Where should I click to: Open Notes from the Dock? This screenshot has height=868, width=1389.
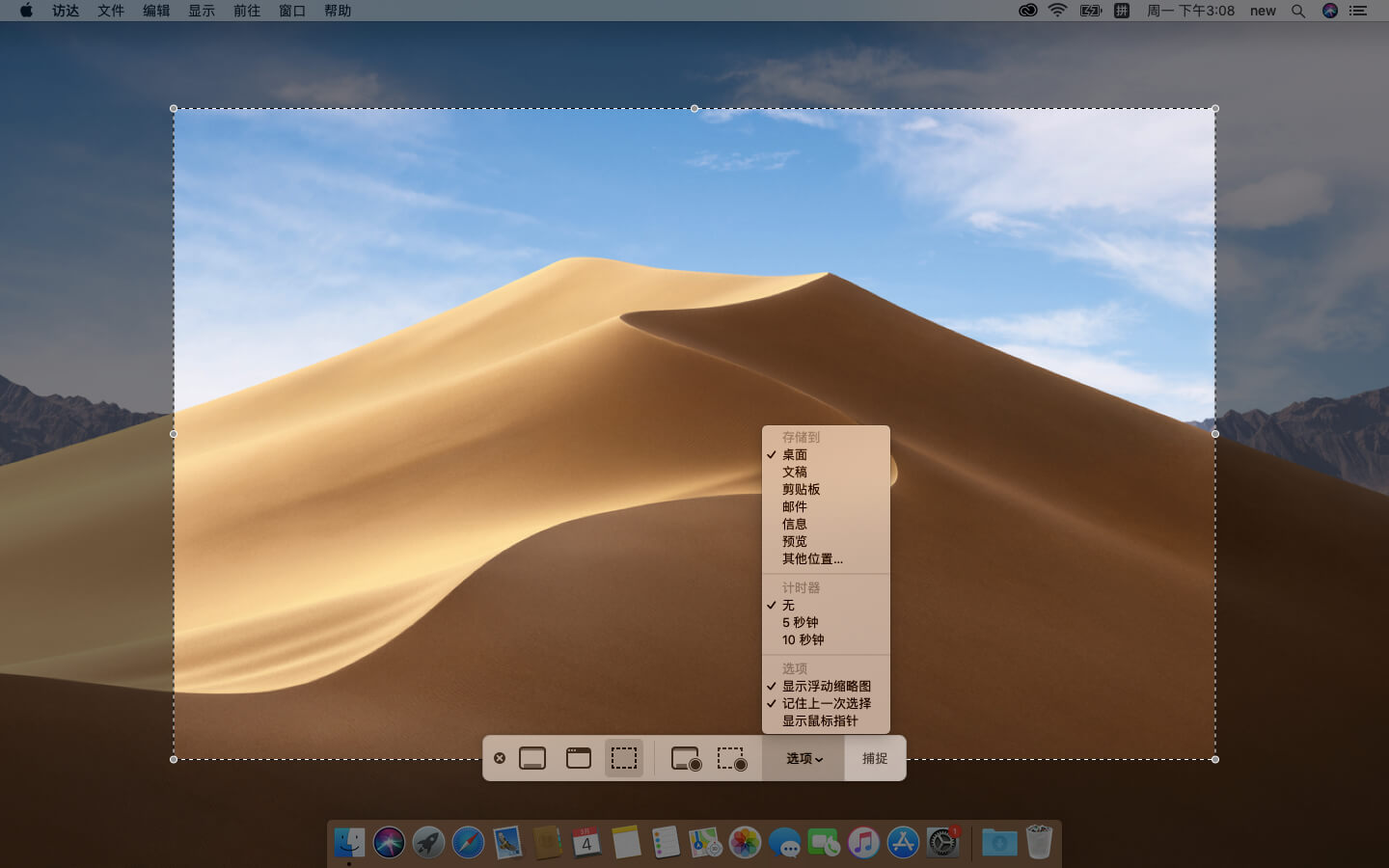626,842
